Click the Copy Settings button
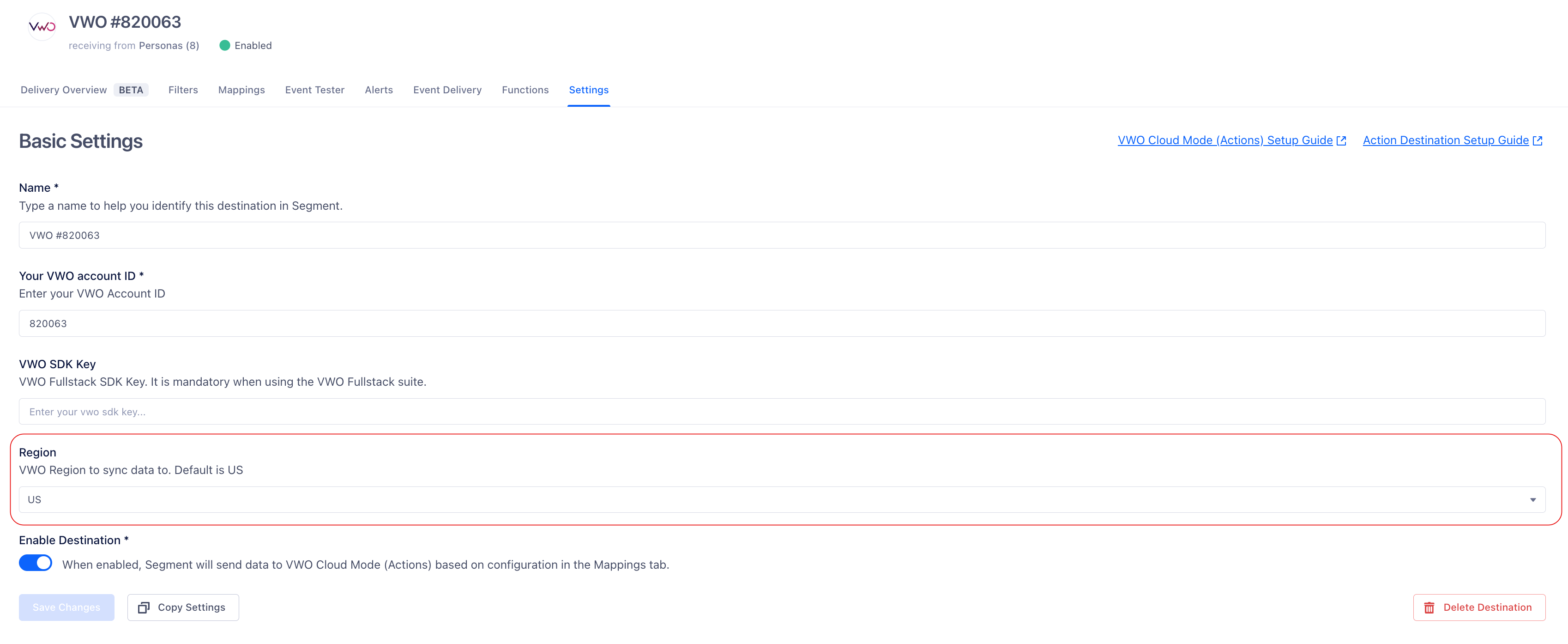Screen dimensions: 1568x644 pyautogui.click(x=183, y=608)
